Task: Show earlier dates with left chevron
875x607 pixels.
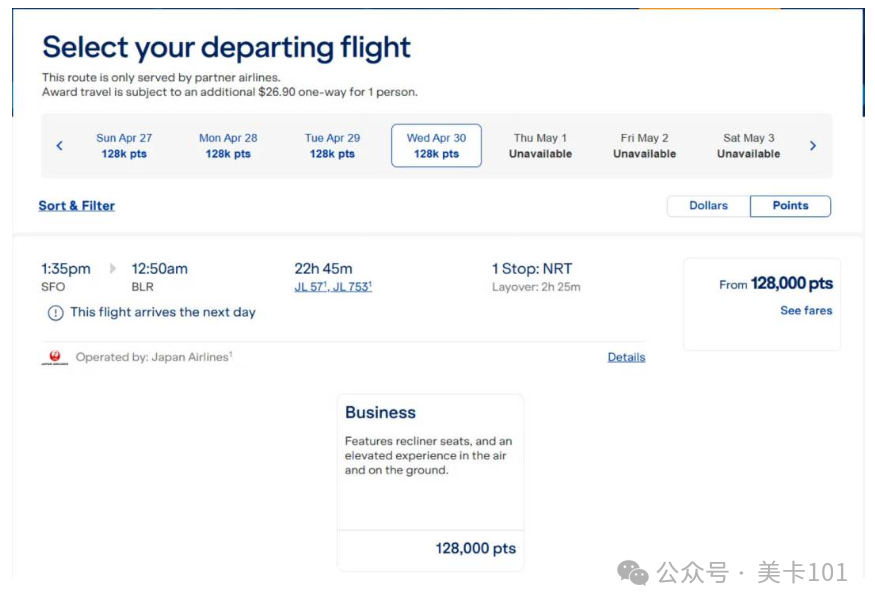Action: 60,146
